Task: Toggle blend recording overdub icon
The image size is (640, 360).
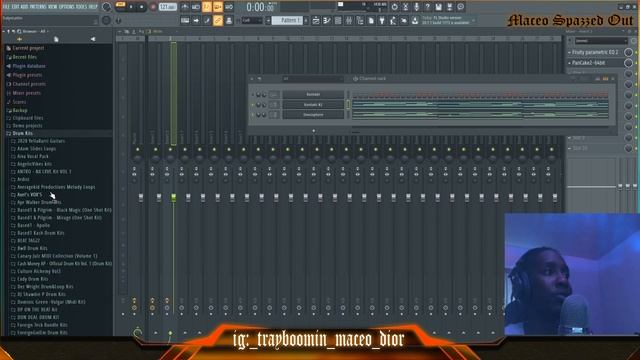Action: tap(218, 7)
